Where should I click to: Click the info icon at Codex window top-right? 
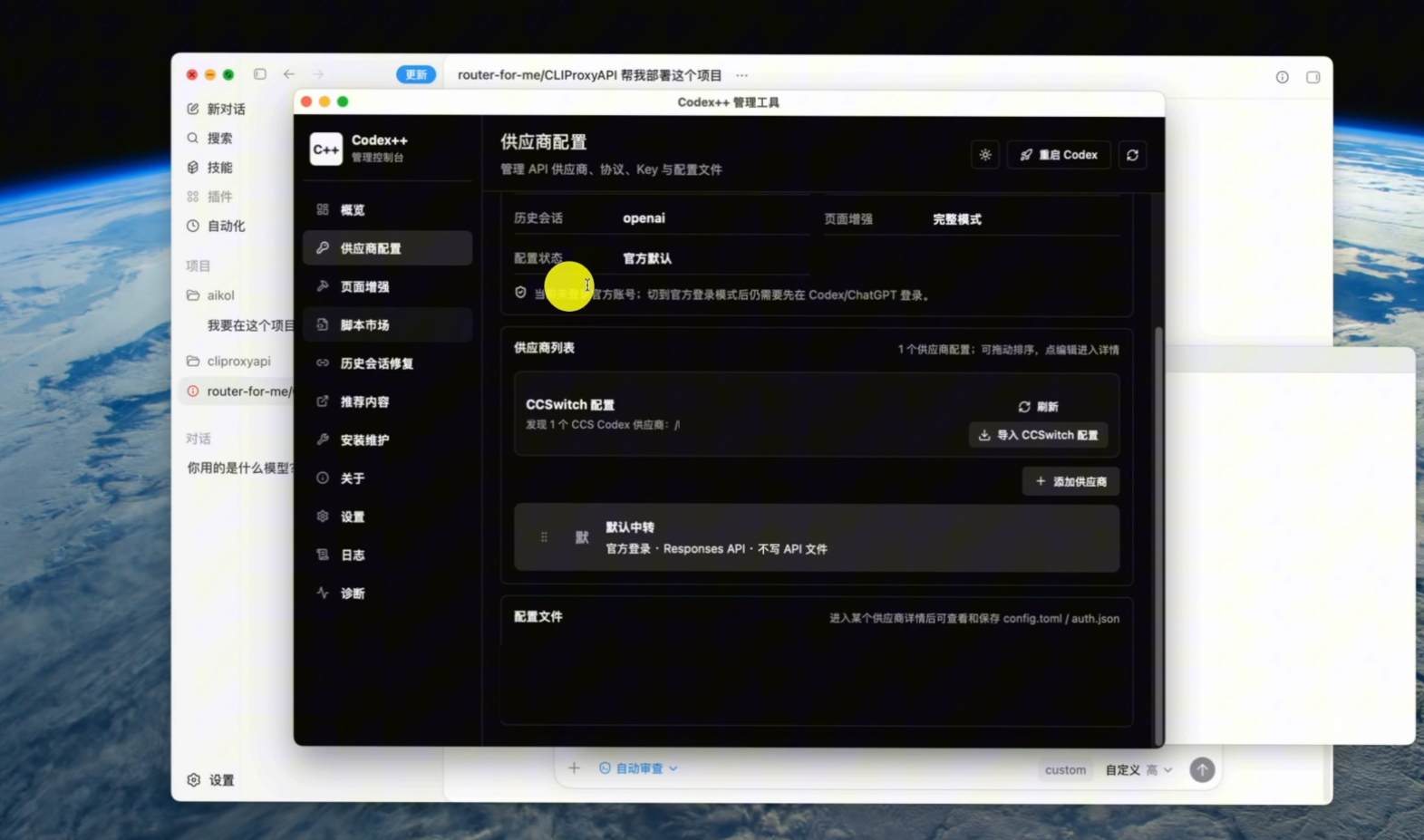(1282, 77)
